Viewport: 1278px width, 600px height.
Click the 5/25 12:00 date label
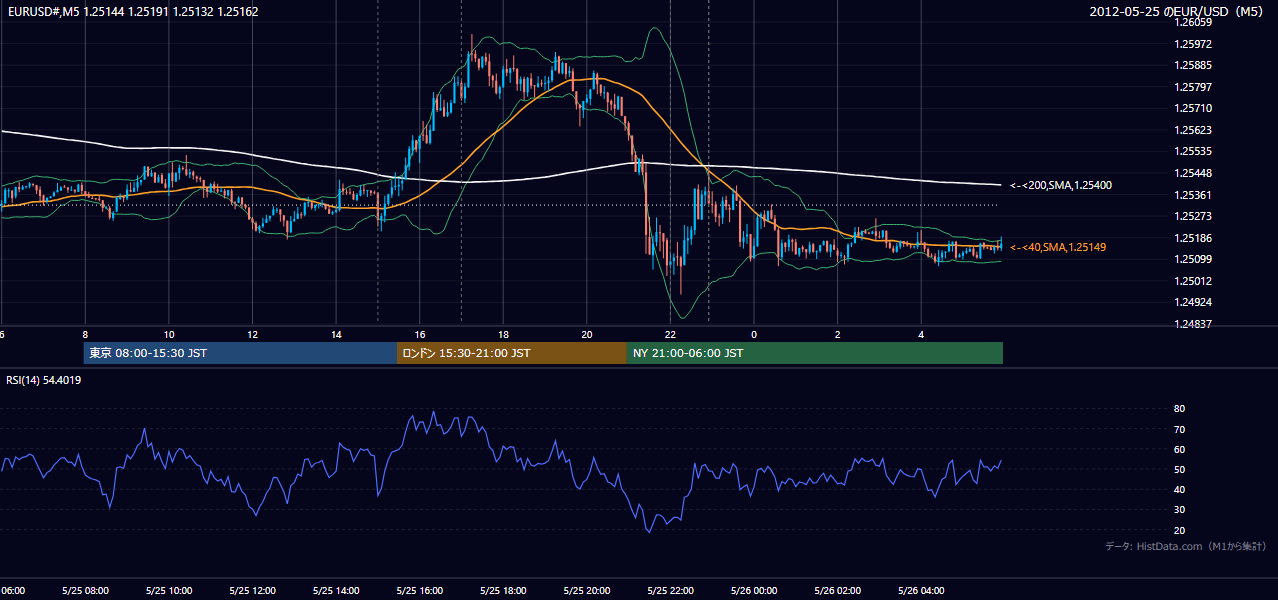252,591
